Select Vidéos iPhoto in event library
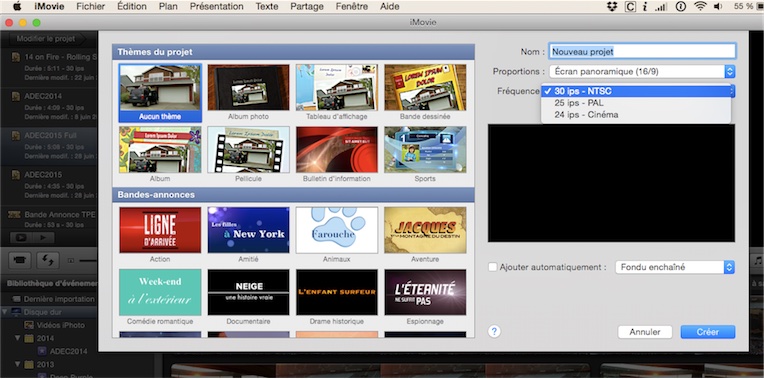The height and width of the screenshot is (379, 764). 54,325
